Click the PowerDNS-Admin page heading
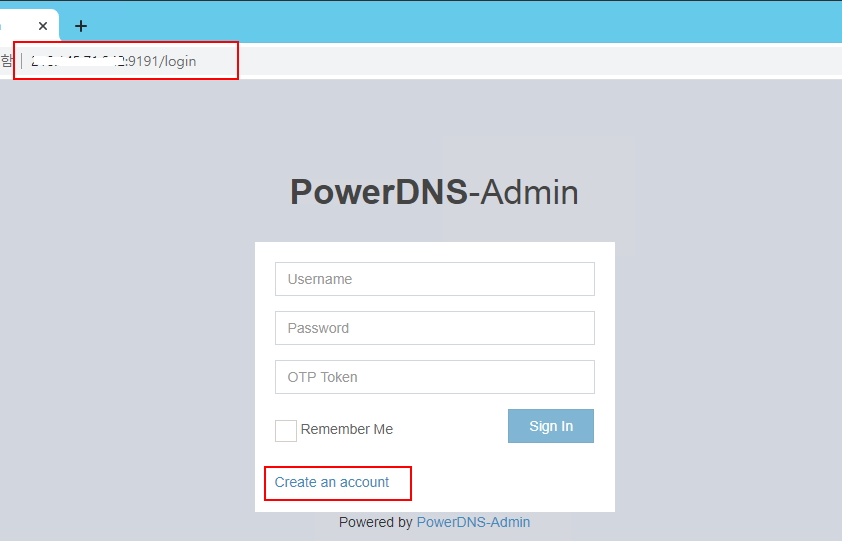Screen dimensions: 842x541 (x=434, y=192)
